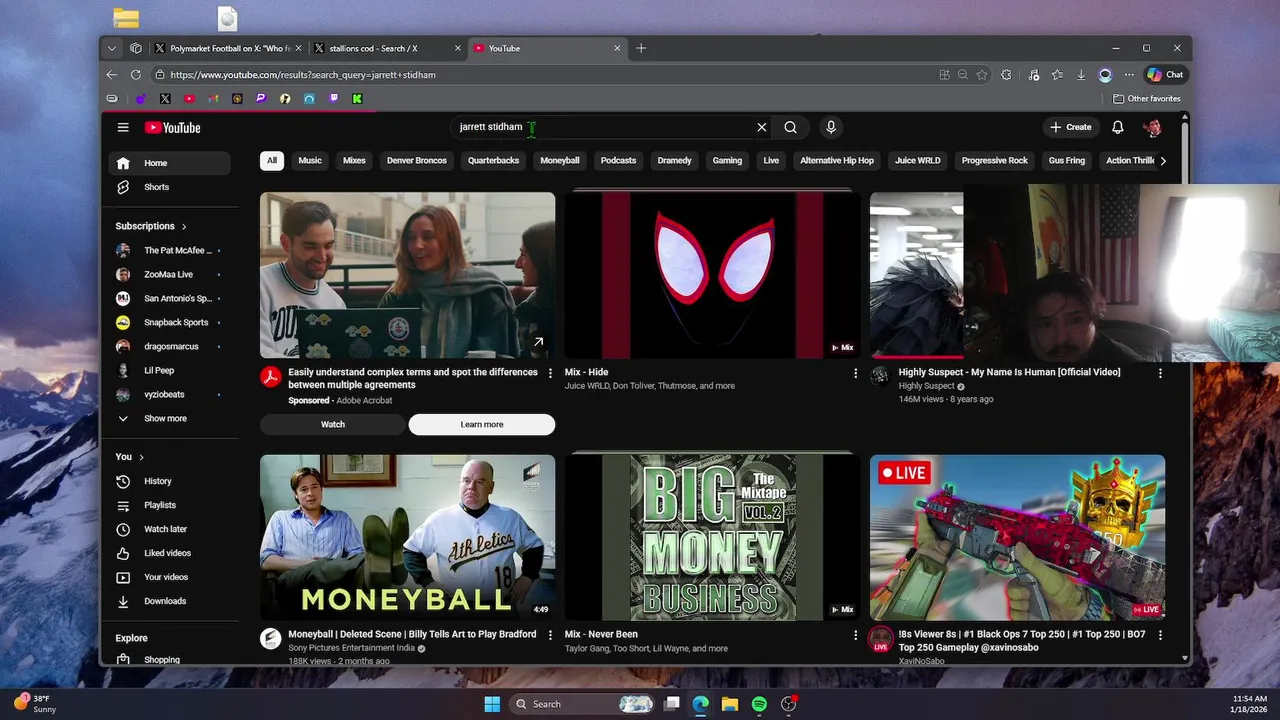Go back in the browser

pyautogui.click(x=112, y=74)
